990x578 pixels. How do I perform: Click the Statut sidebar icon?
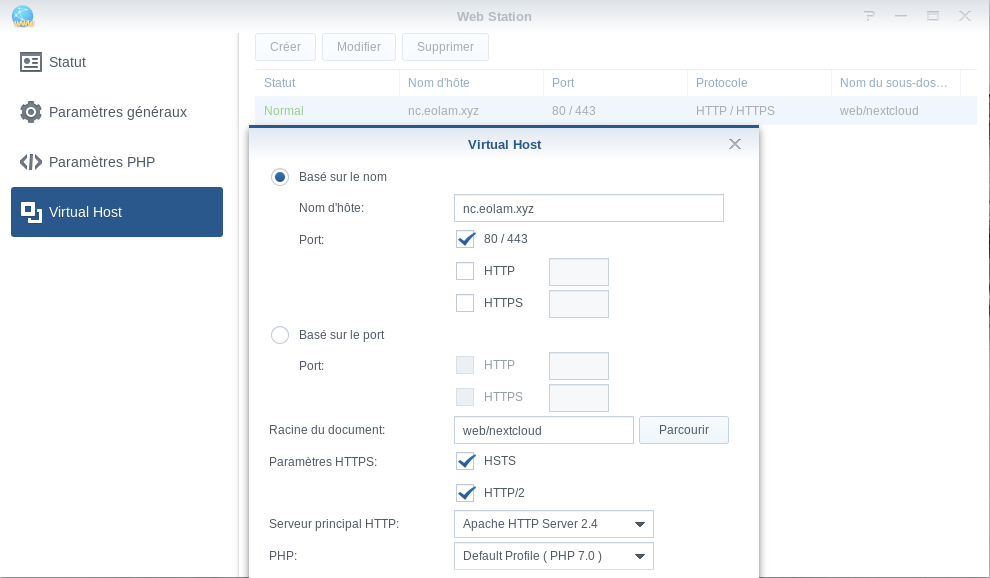coord(31,62)
